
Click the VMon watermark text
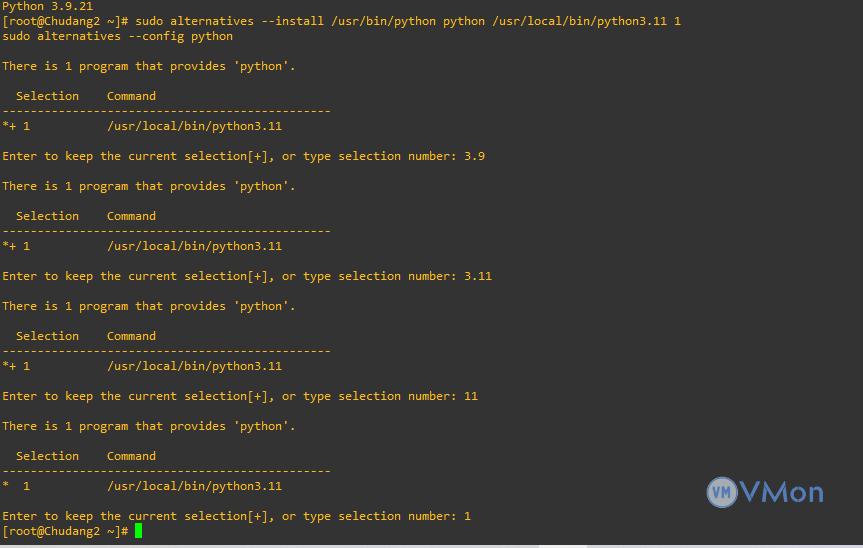781,492
